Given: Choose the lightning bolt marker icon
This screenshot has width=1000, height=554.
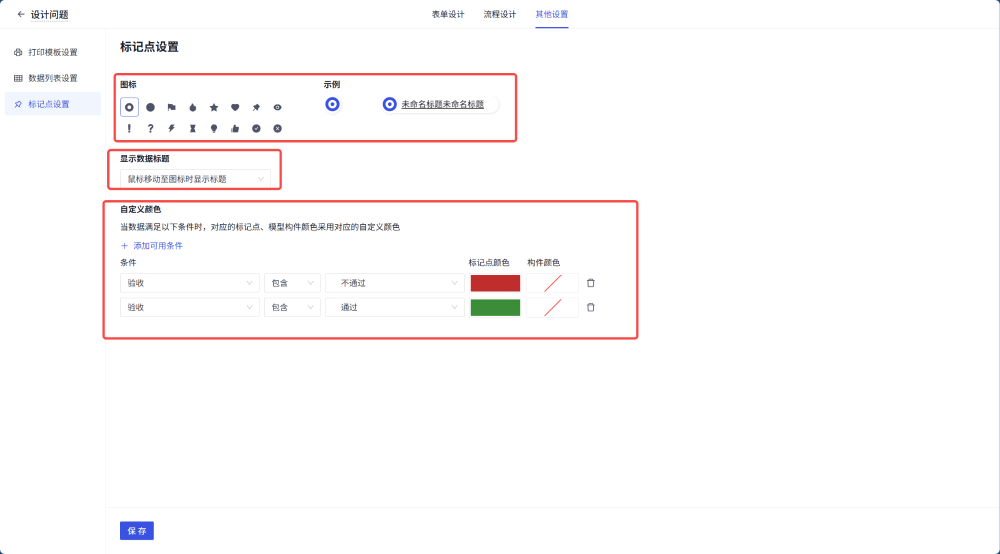Looking at the screenshot, I should click(x=171, y=128).
